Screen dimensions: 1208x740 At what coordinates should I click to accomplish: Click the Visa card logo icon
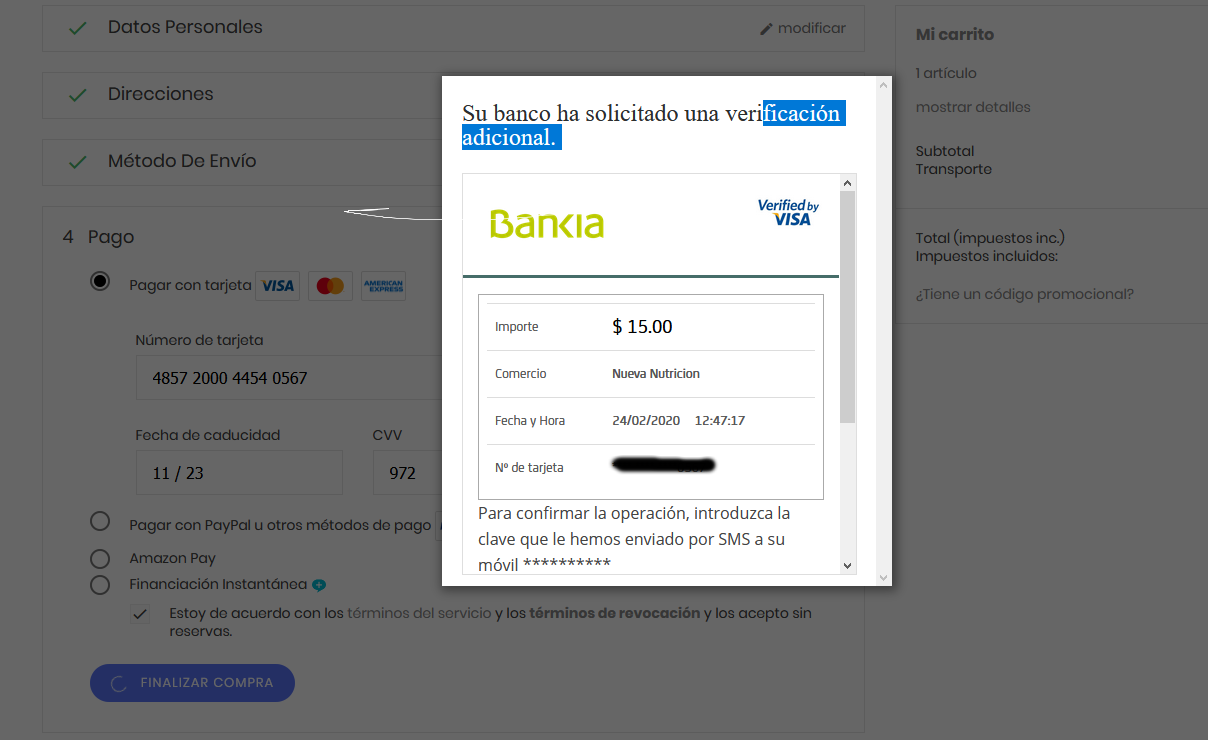click(278, 286)
